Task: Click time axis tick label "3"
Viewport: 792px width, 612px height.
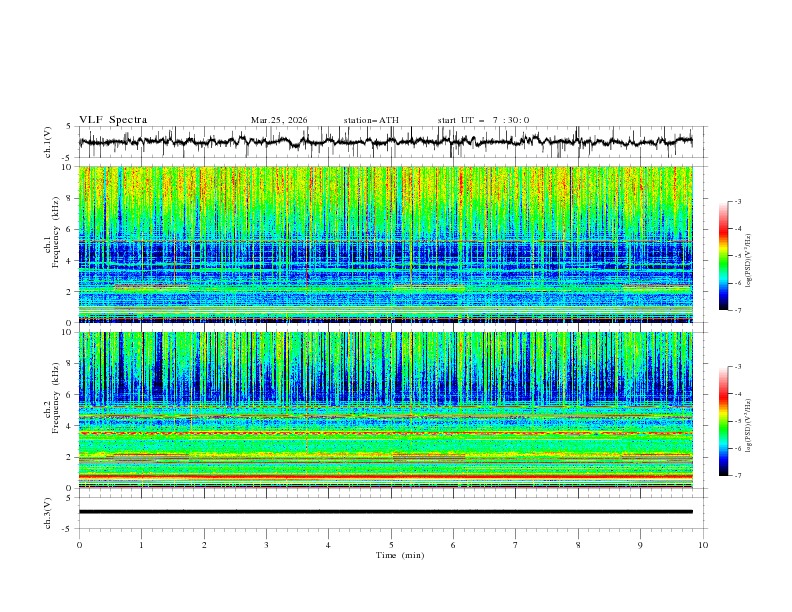Action: click(266, 545)
